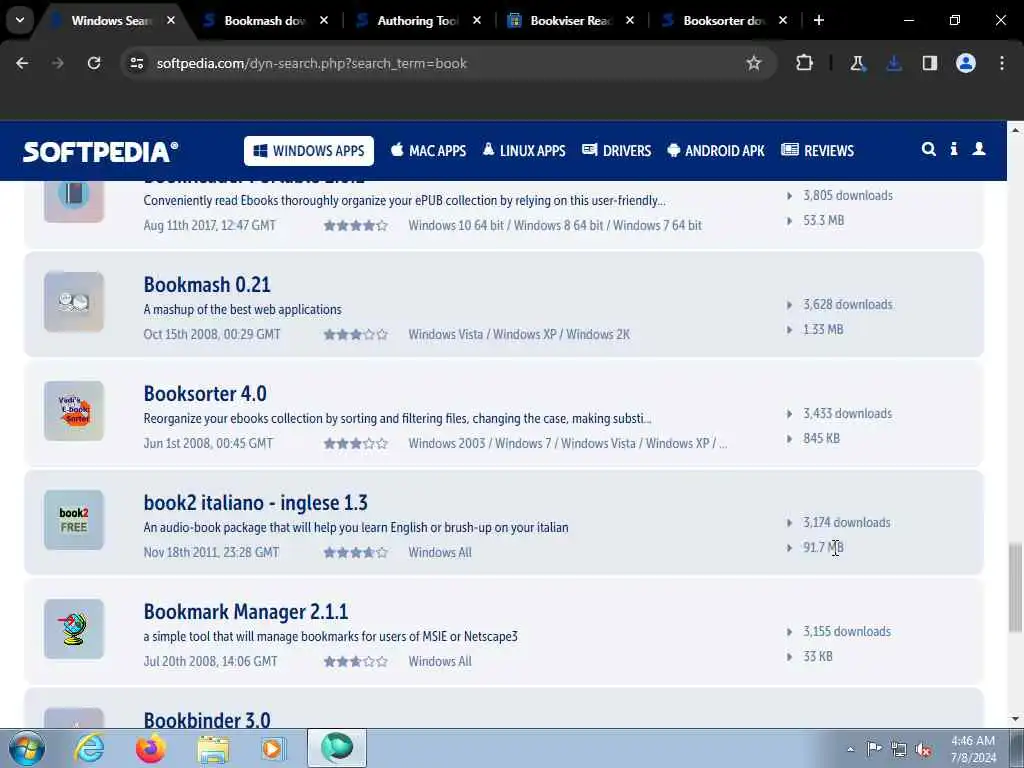
Task: Open the Windows Start button
Action: pos(27,748)
